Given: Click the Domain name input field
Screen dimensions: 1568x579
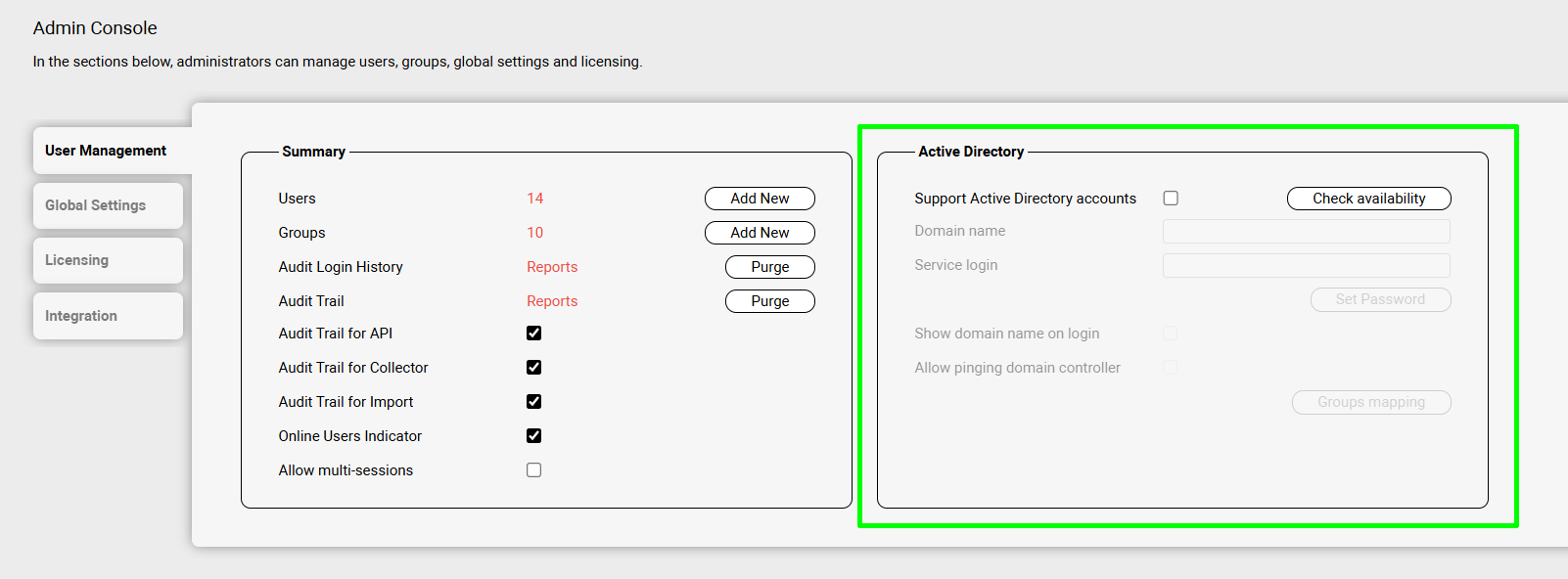Looking at the screenshot, I should pos(1306,232).
